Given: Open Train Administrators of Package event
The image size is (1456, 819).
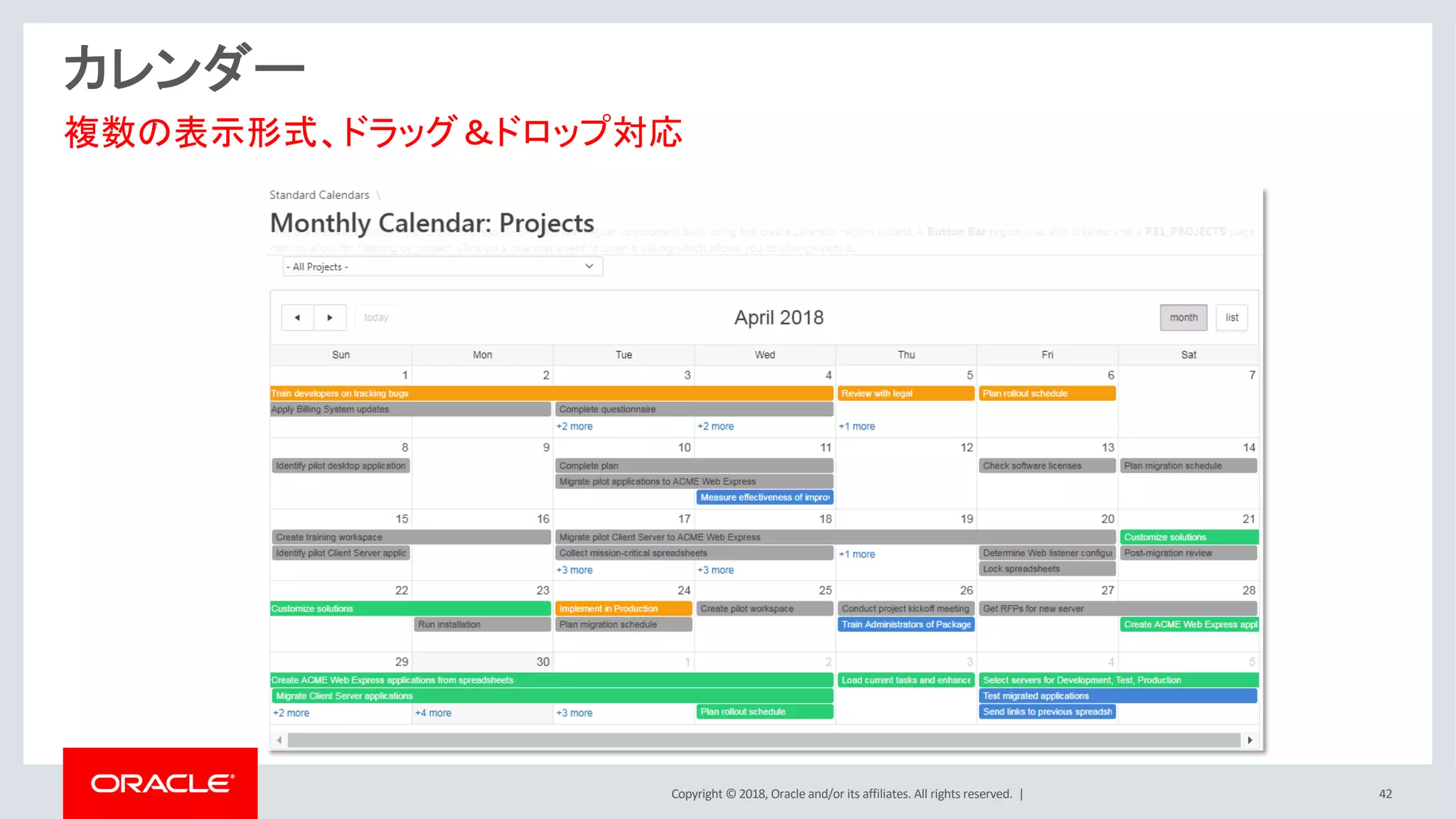Looking at the screenshot, I should click(x=906, y=624).
